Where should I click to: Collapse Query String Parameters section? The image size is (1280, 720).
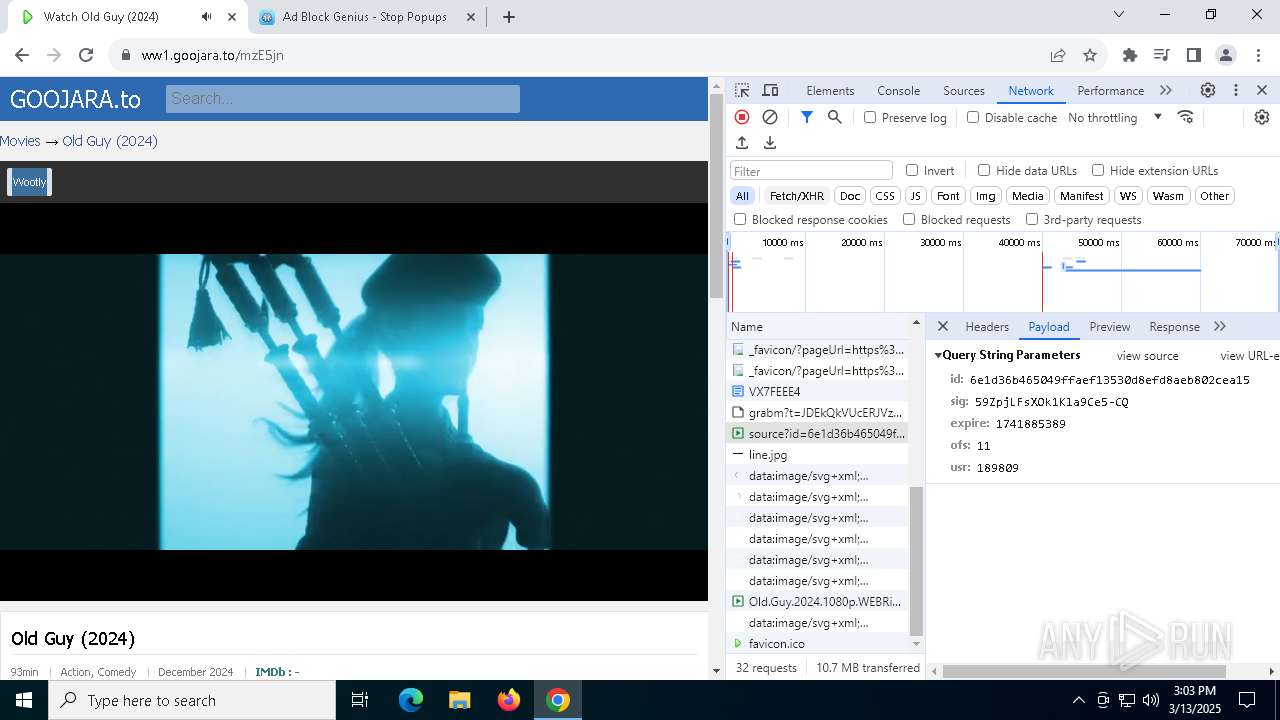[x=939, y=355]
